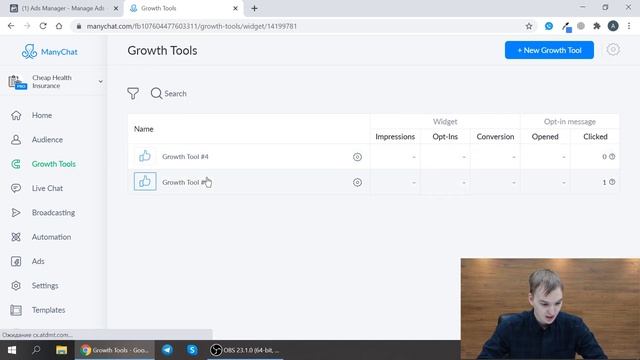Open a new browser tab
The width and height of the screenshot is (640, 360).
point(254,8)
